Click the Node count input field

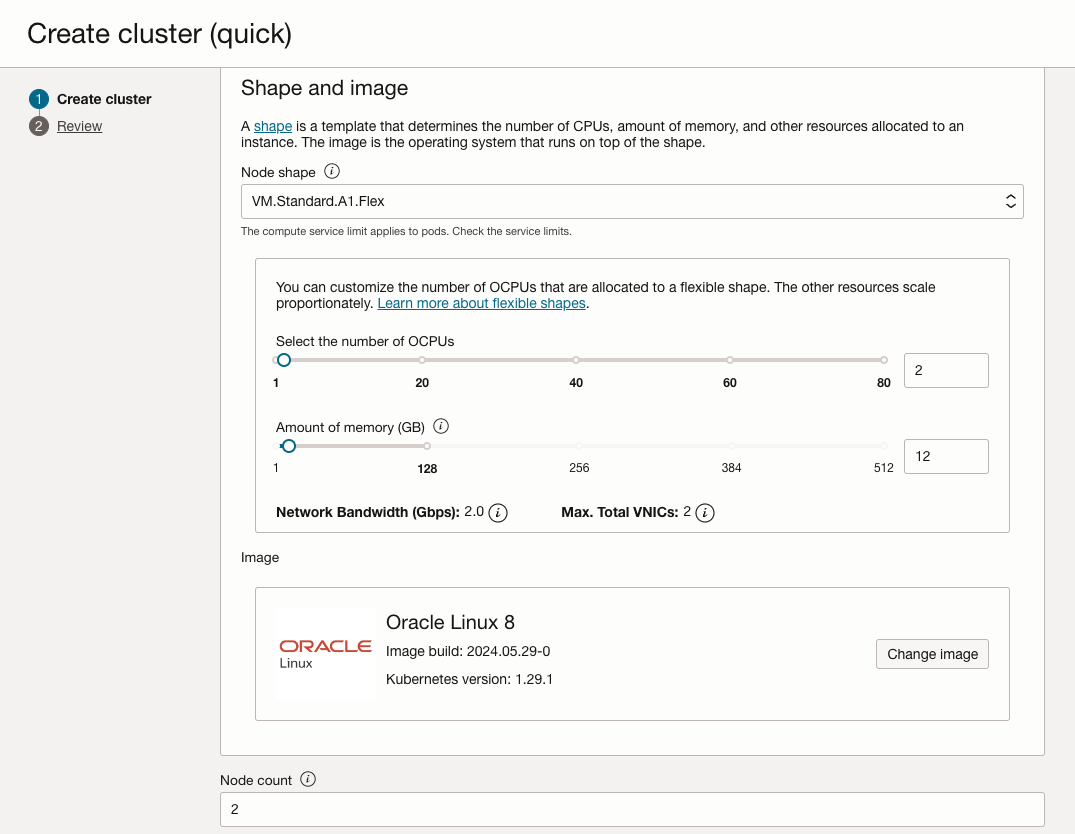632,809
